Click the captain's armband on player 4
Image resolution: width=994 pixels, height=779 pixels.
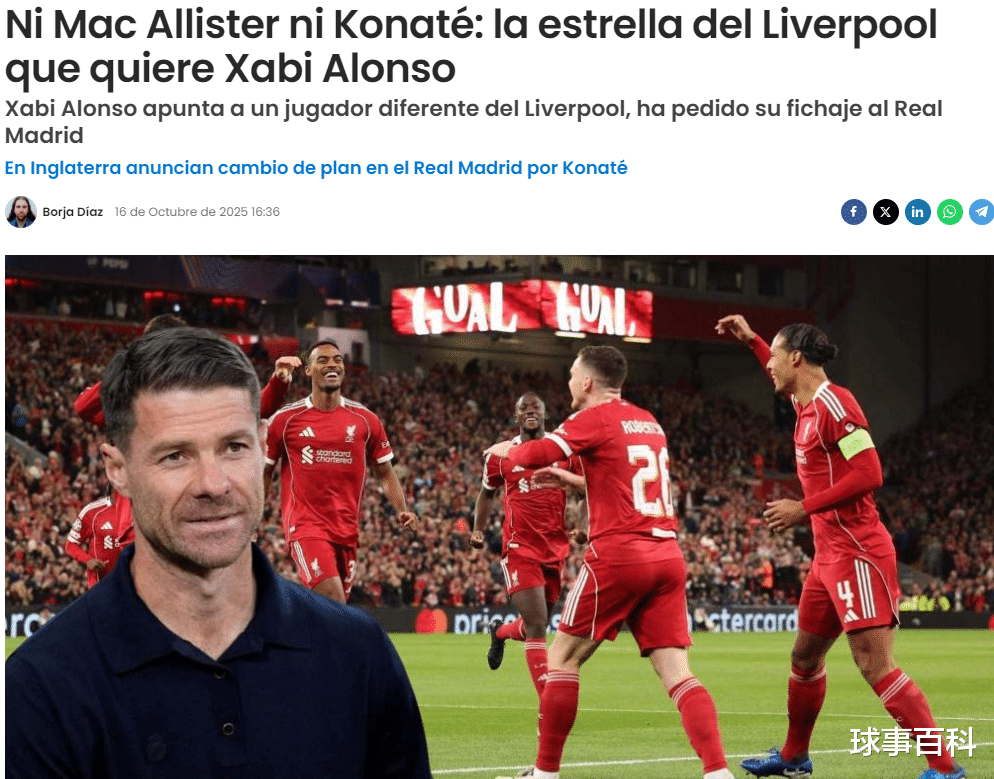coord(855,444)
